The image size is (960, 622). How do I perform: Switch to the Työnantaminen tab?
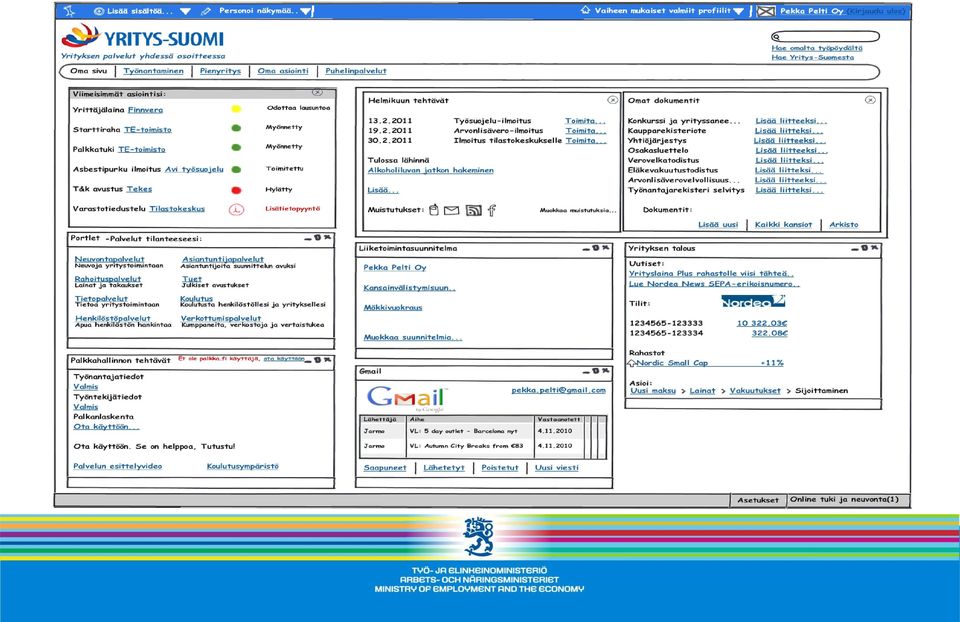pyautogui.click(x=154, y=71)
